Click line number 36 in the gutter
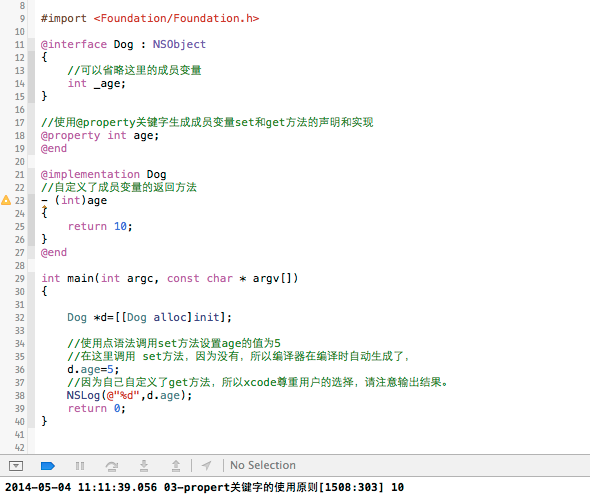590x501 pixels. [20, 370]
